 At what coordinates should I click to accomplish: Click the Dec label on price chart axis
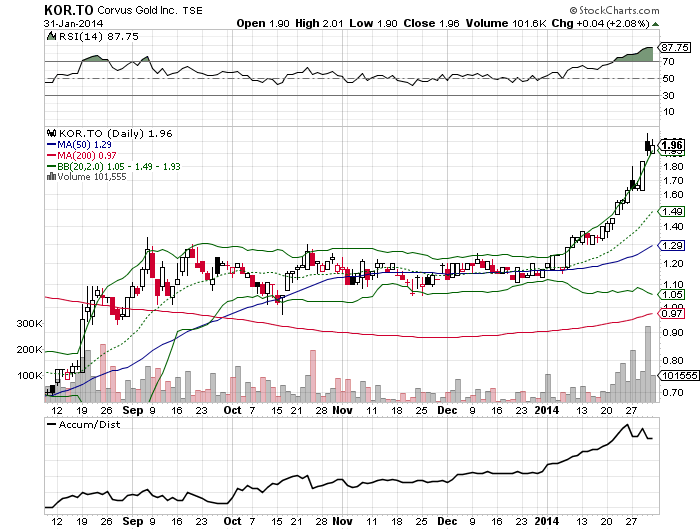[x=447, y=410]
